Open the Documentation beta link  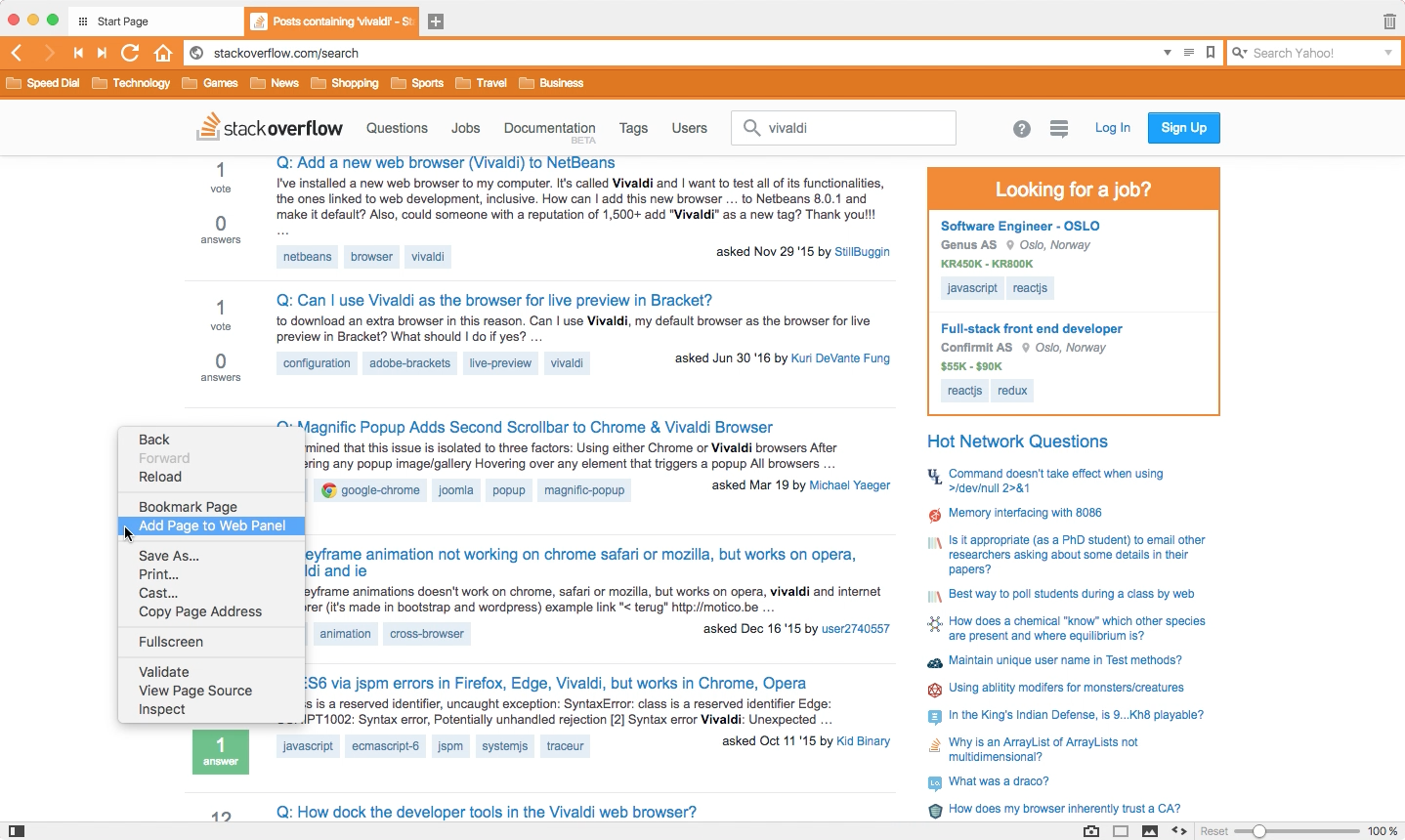pyautogui.click(x=550, y=131)
